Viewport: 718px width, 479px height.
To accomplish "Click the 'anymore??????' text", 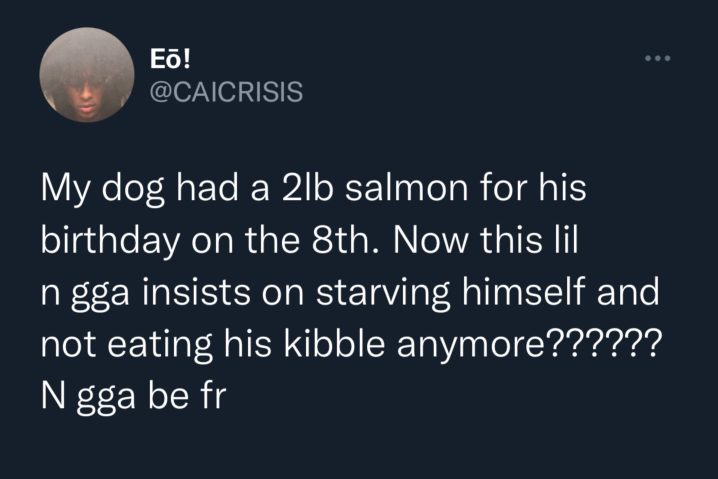I will [x=529, y=345].
